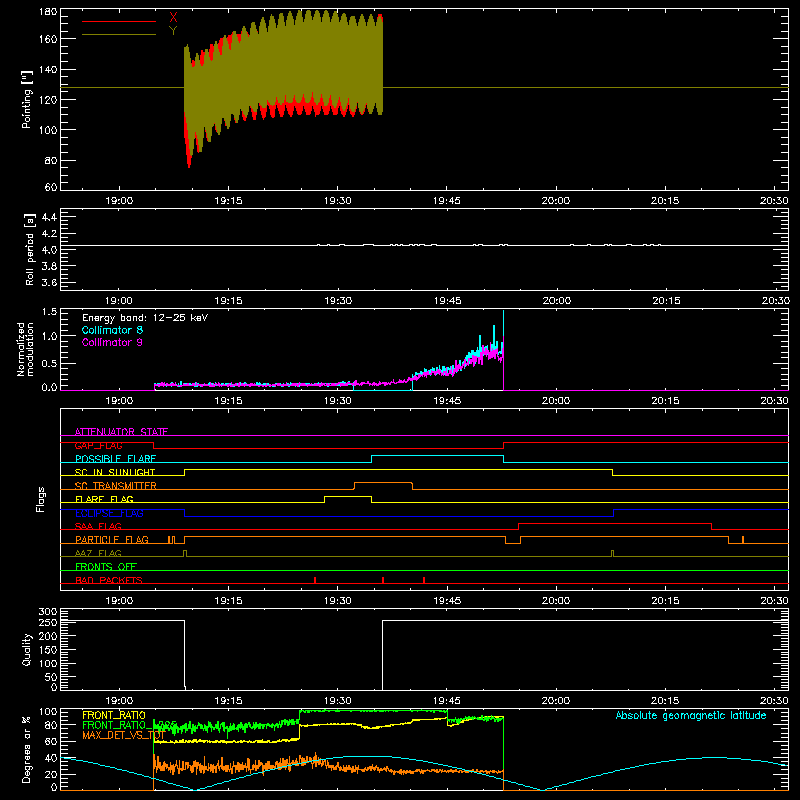Click the 19:45 tick label under Pointing plot
This screenshot has height=800, width=800.
click(x=446, y=201)
